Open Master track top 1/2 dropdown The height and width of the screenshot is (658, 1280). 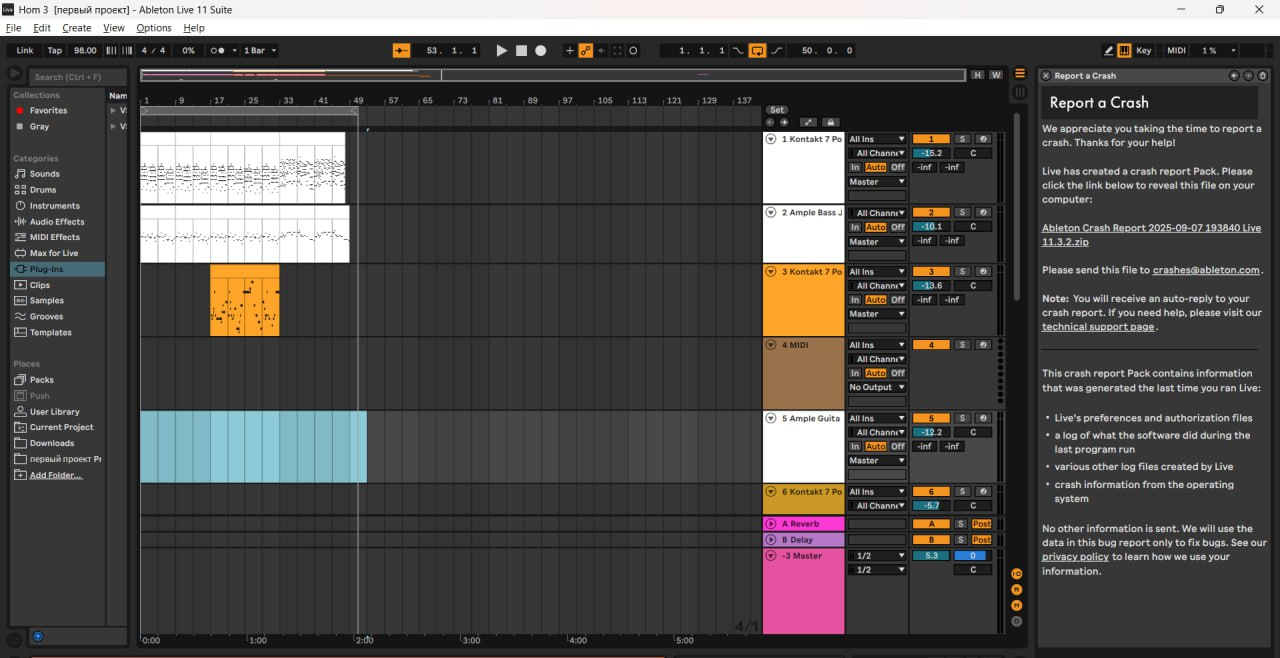point(877,556)
